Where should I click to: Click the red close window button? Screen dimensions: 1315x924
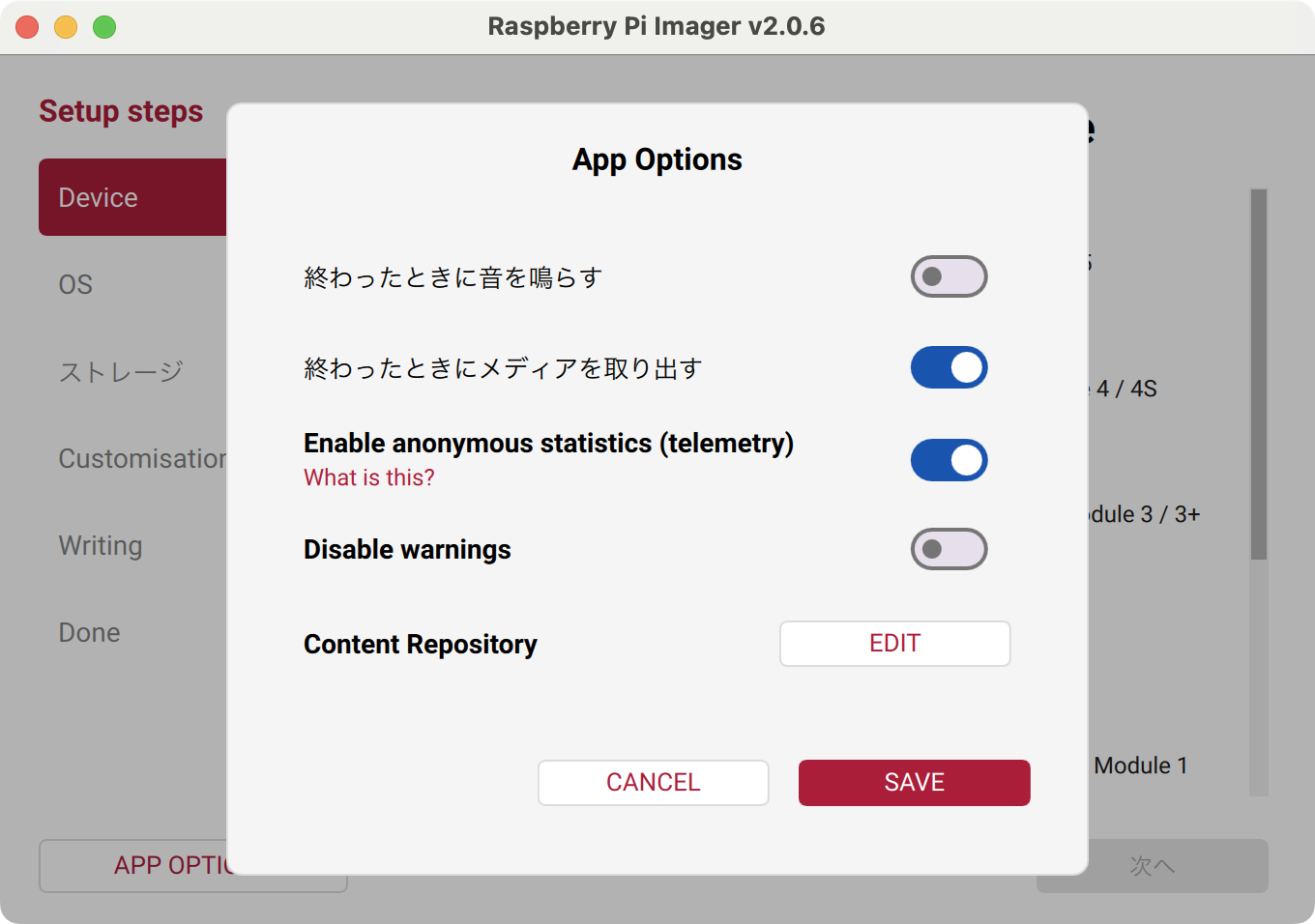coord(27,27)
